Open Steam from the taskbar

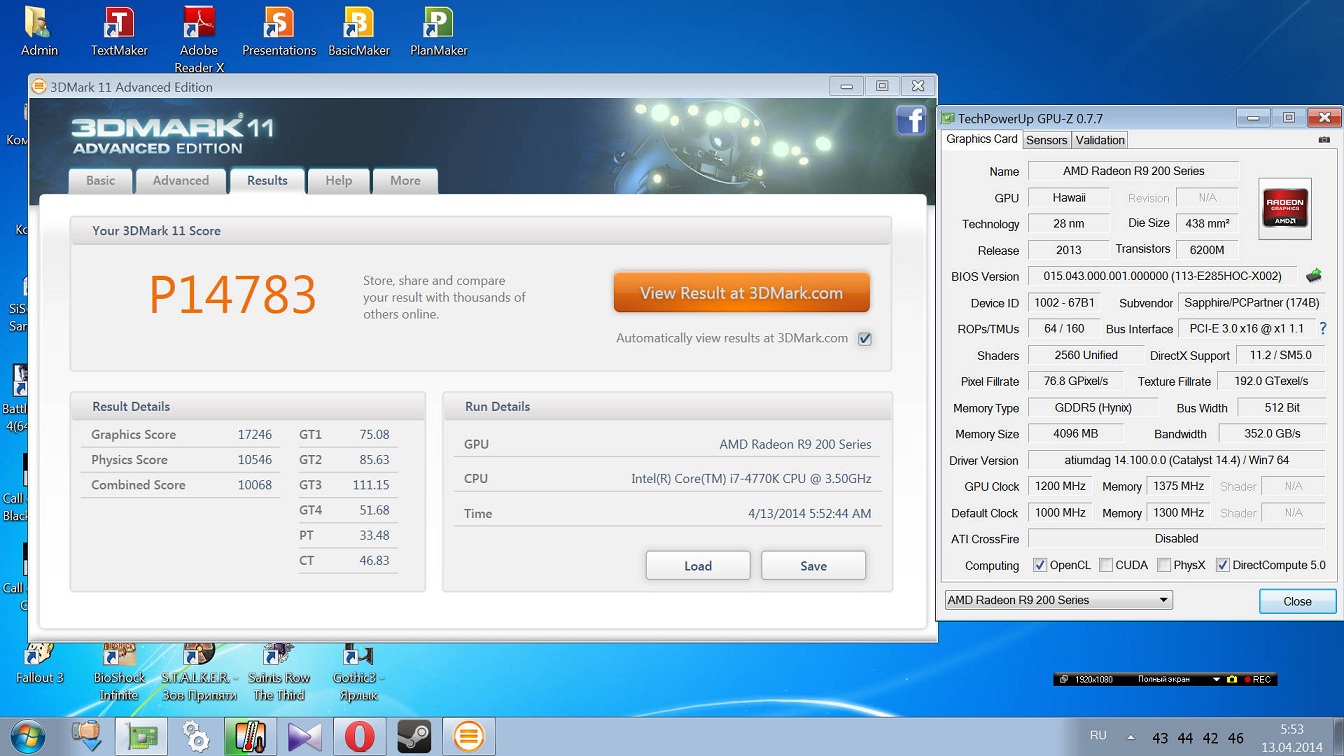coord(414,737)
